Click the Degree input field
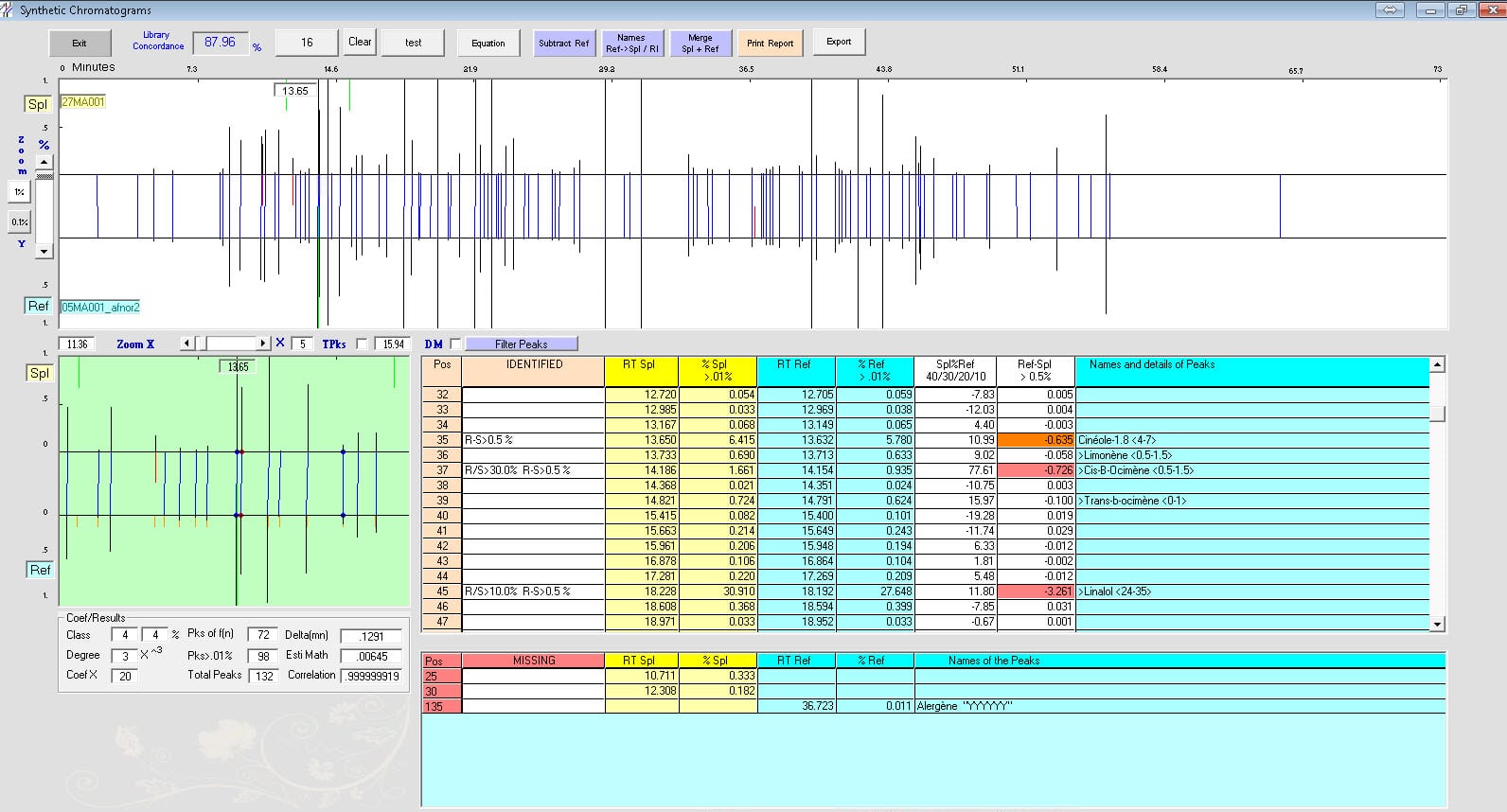Viewport: 1507px width, 812px height. pos(125,655)
